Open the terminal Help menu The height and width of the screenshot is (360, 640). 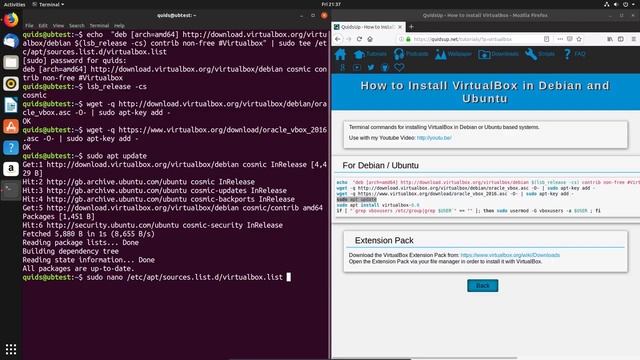point(119,26)
